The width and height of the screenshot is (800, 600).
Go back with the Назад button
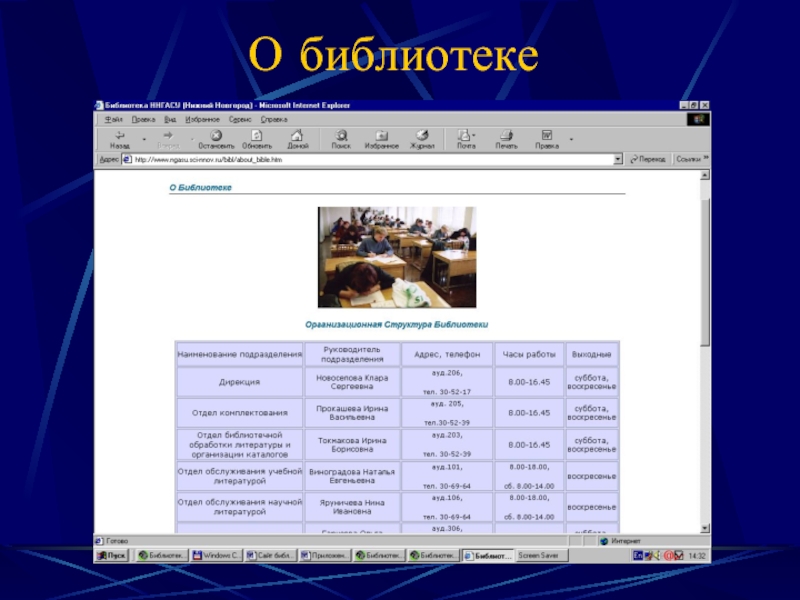[119, 139]
